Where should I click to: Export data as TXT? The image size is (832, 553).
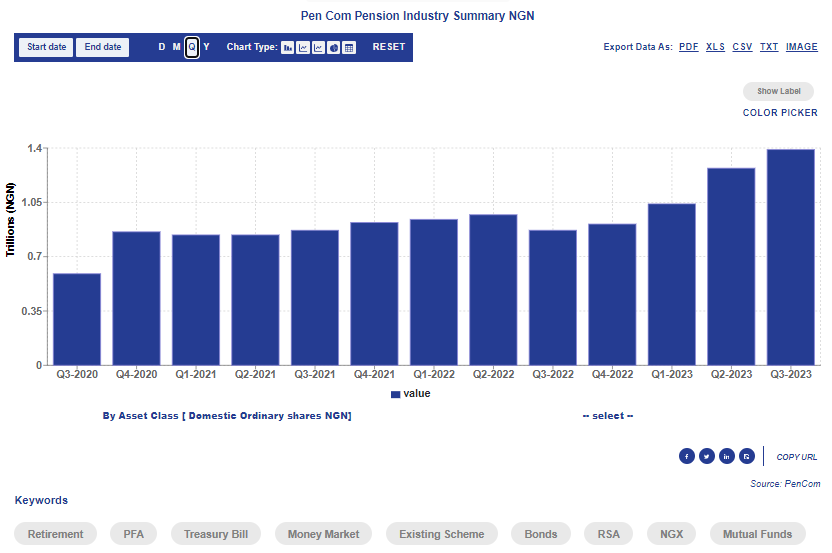(x=769, y=47)
